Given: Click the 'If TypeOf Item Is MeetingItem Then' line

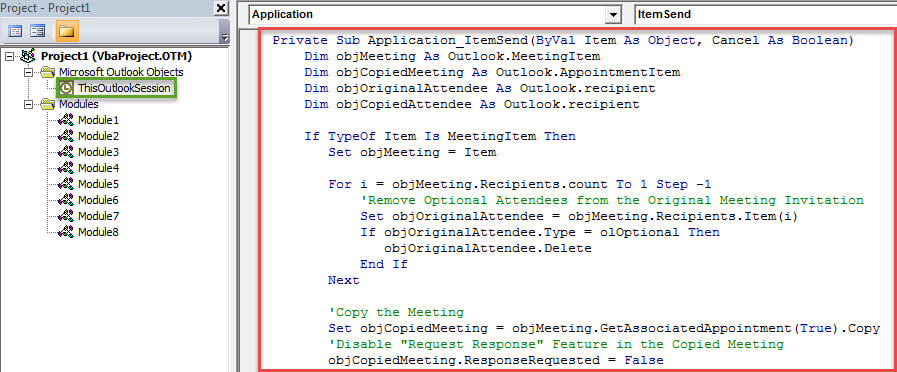Looking at the screenshot, I should pyautogui.click(x=440, y=137).
